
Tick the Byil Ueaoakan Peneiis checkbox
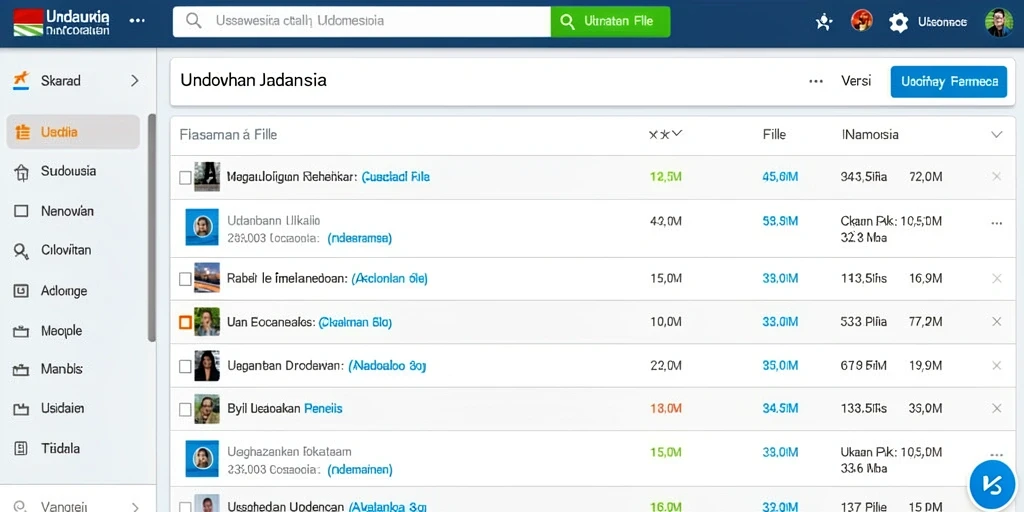[185, 409]
